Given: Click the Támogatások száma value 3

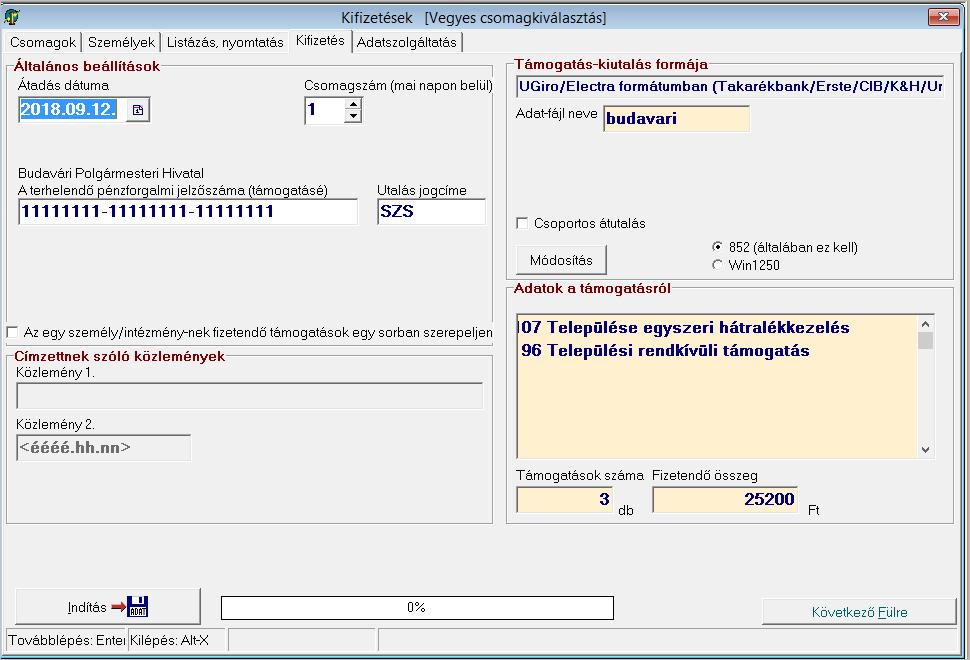Looking at the screenshot, I should pos(564,499).
